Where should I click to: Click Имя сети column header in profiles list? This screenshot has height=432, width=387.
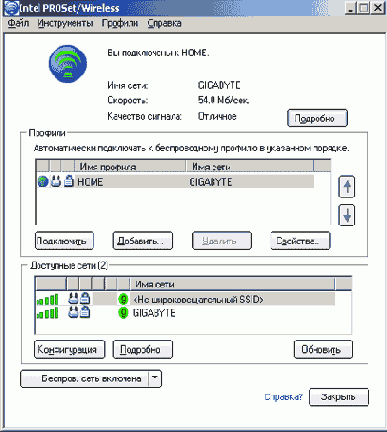point(249,166)
